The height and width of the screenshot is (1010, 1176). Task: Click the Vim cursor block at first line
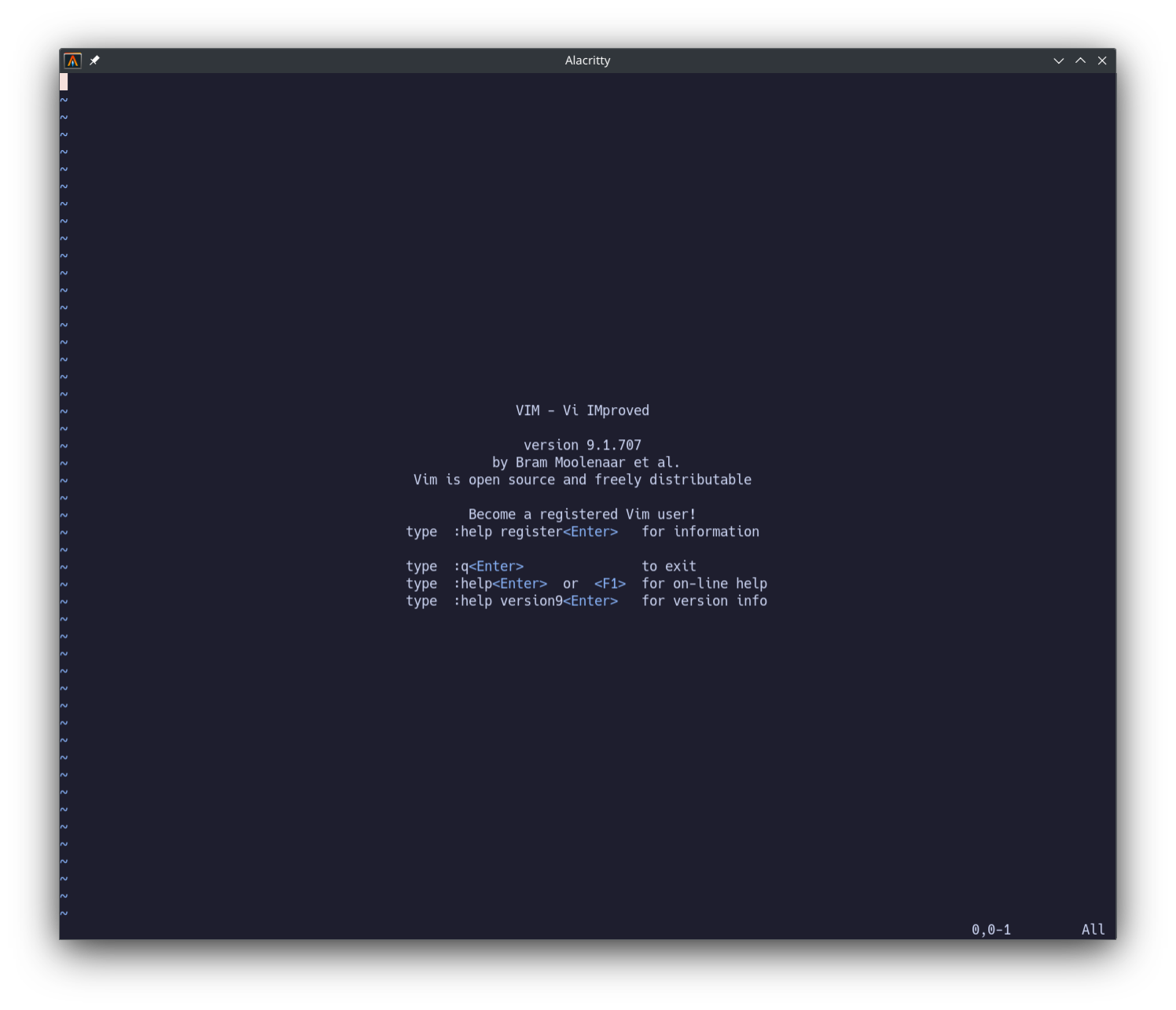[64, 82]
